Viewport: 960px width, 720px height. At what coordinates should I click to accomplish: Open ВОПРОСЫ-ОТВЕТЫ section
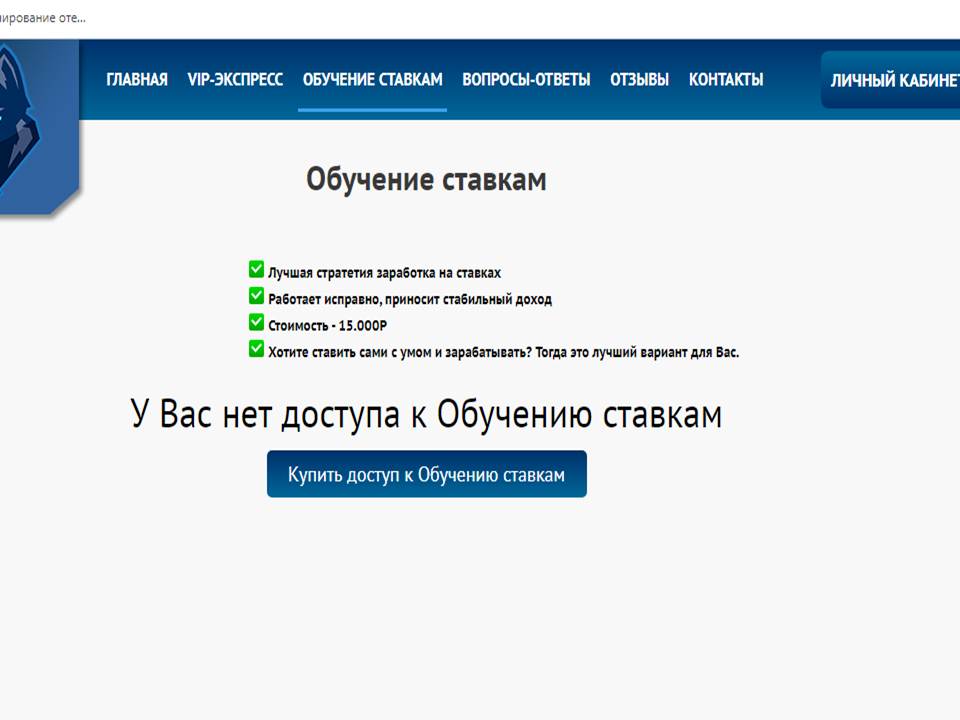(x=526, y=80)
